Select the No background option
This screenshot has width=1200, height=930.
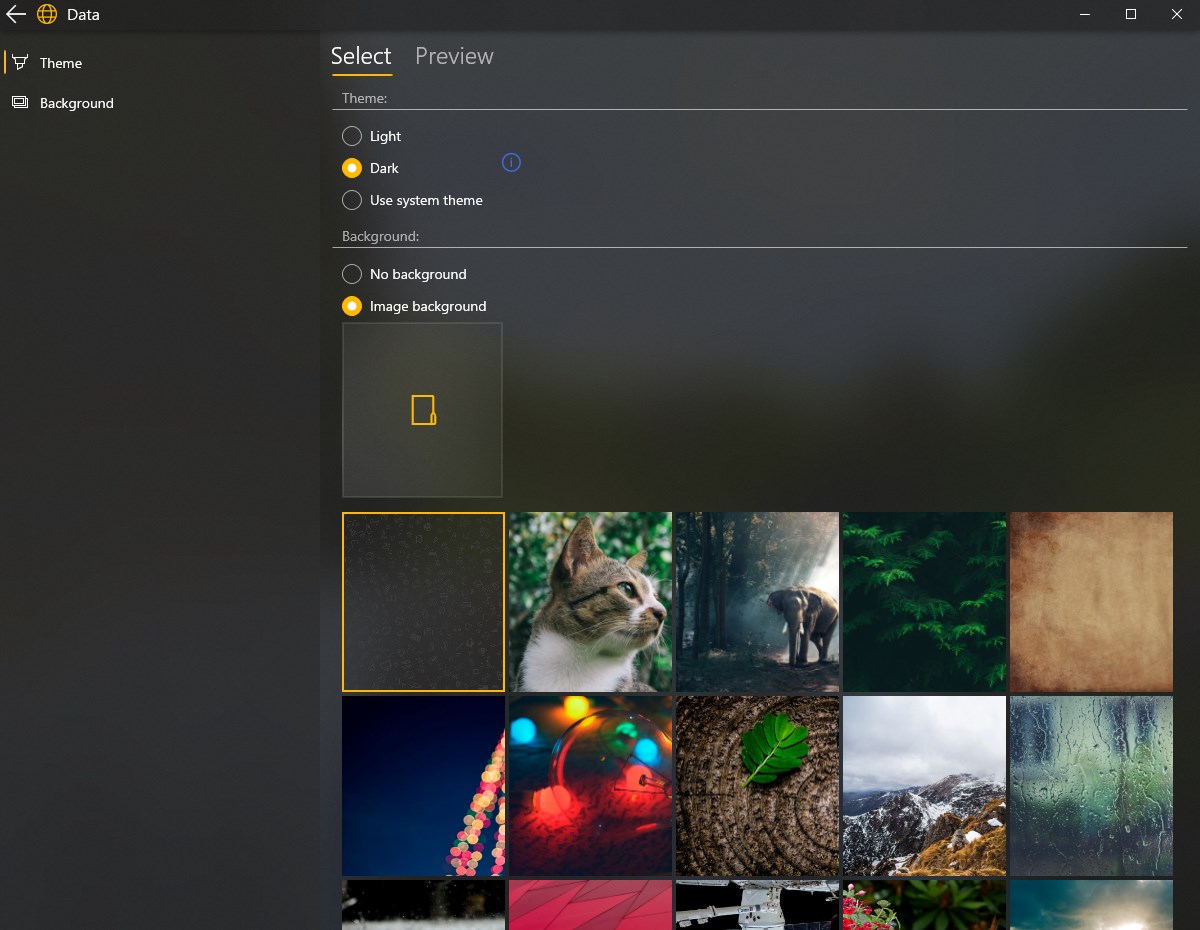click(405, 274)
